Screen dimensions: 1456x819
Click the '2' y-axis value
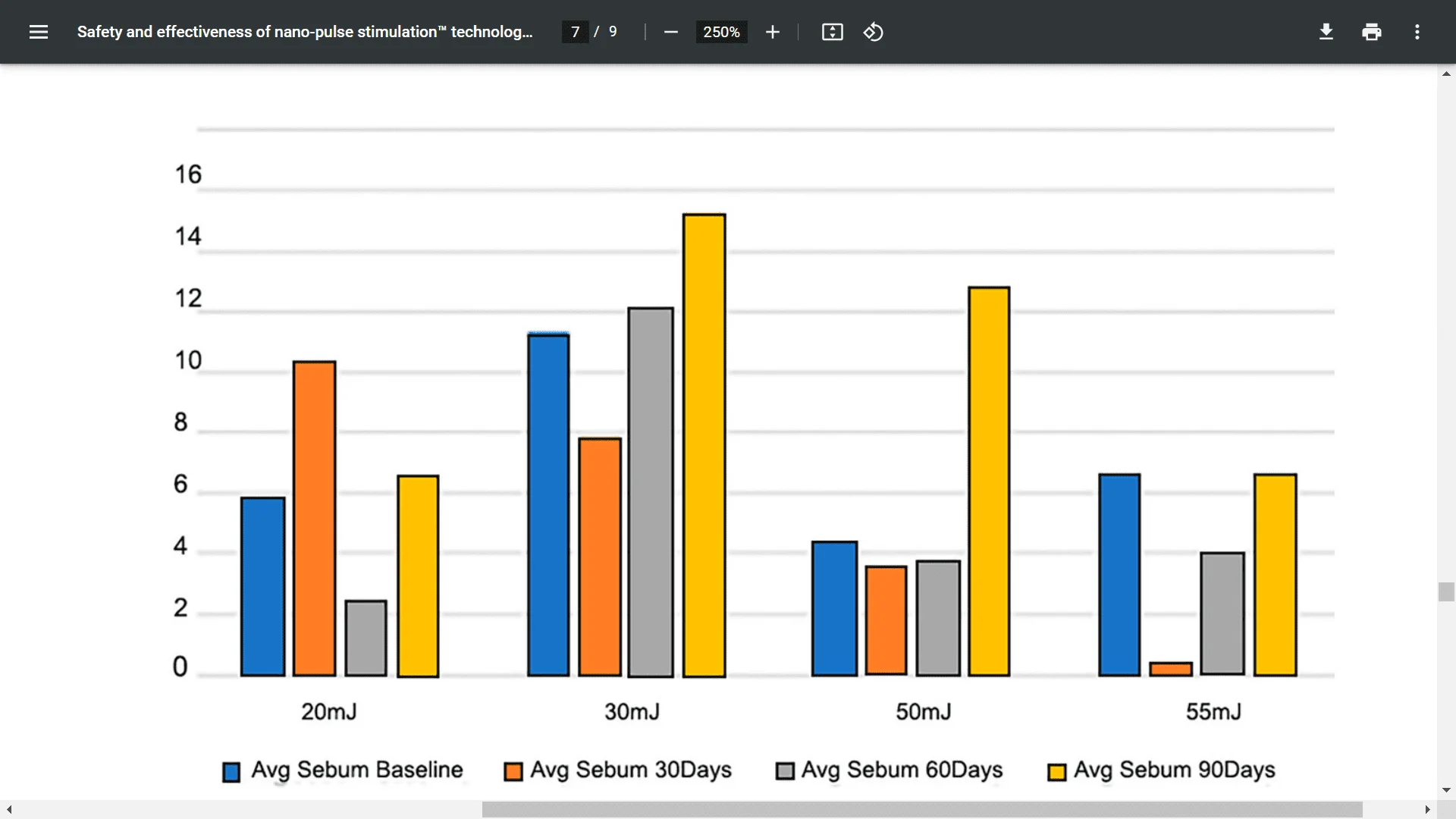click(x=180, y=607)
